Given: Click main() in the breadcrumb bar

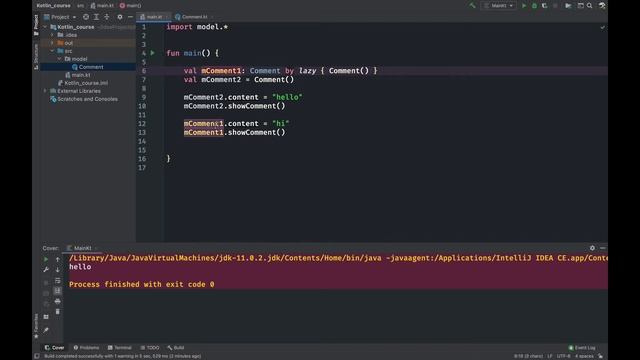Looking at the screenshot, I should coord(131,6).
